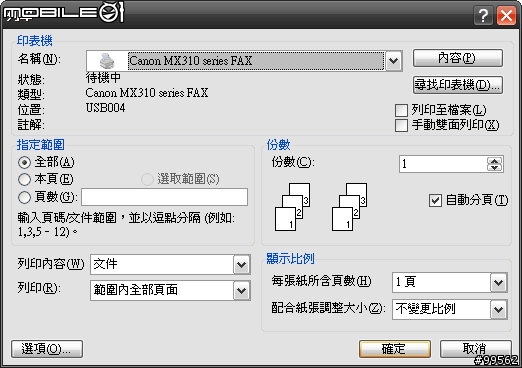Screen dimensions: 522x368
Task: Click the 尋找印表機(D)... button
Action: [458, 85]
